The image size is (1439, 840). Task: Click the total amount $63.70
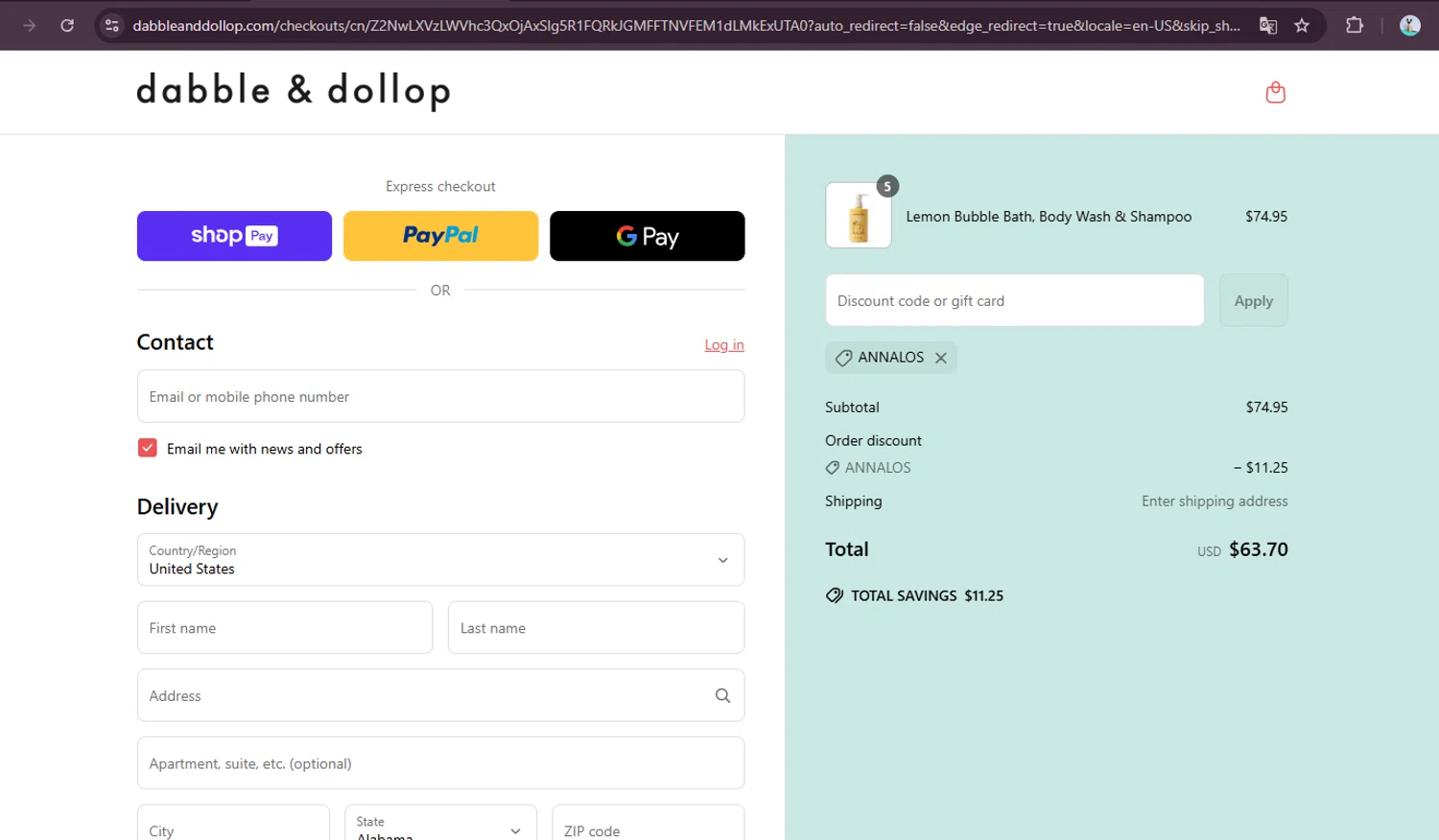(1259, 549)
